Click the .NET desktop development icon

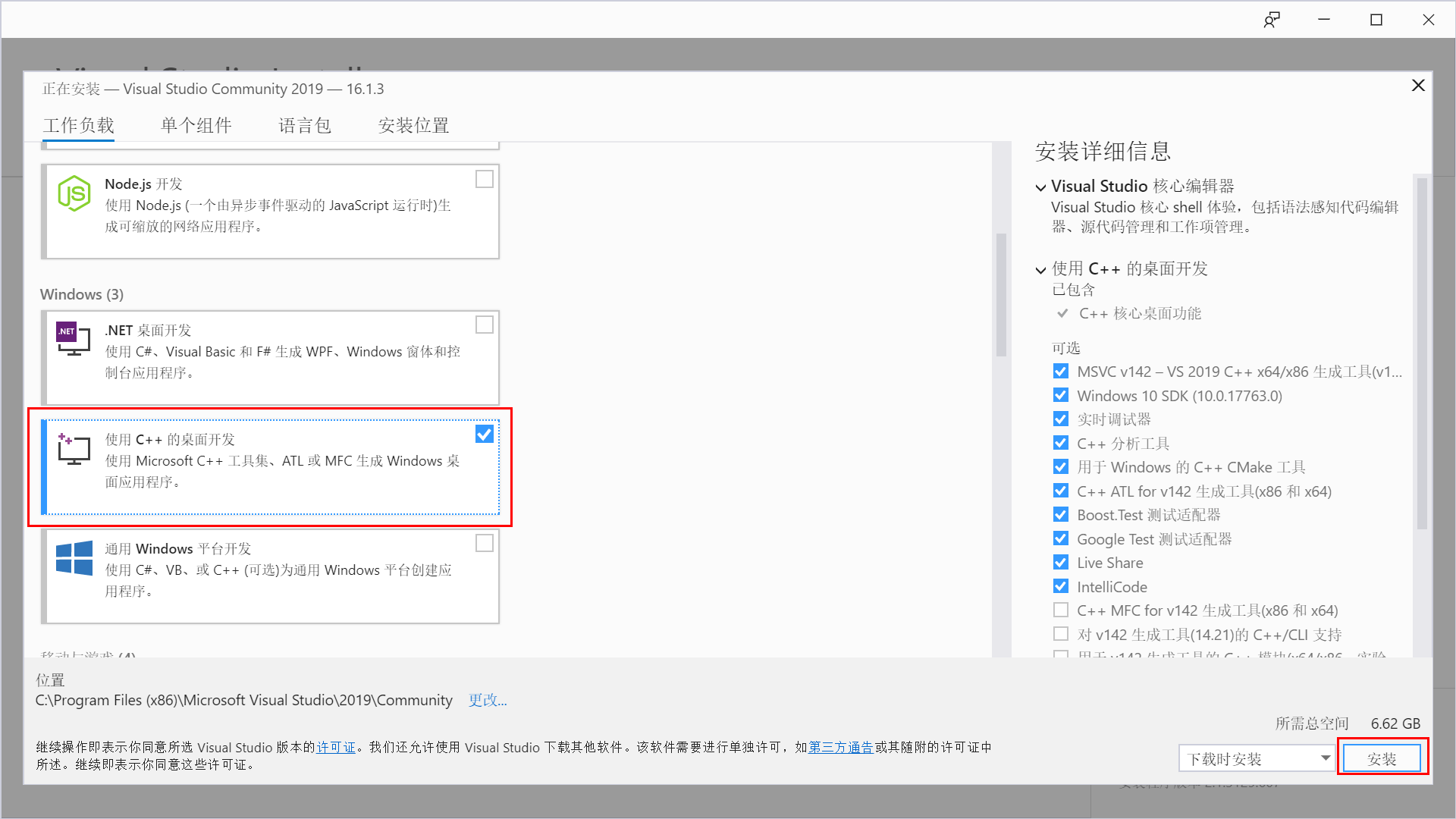pyautogui.click(x=73, y=339)
